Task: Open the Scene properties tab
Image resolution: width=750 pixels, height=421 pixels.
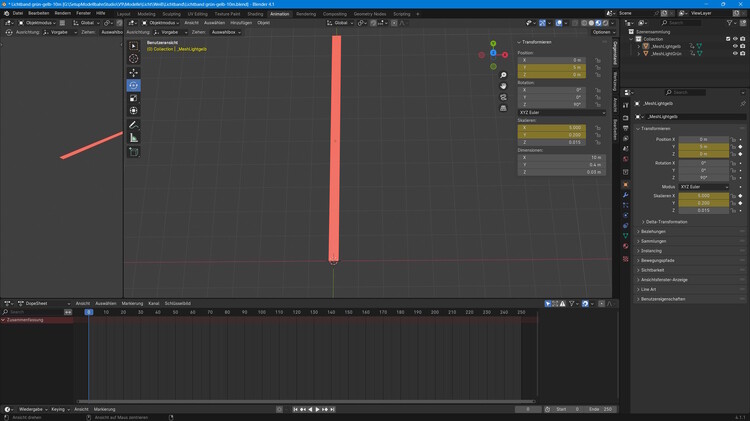Action: click(x=626, y=149)
